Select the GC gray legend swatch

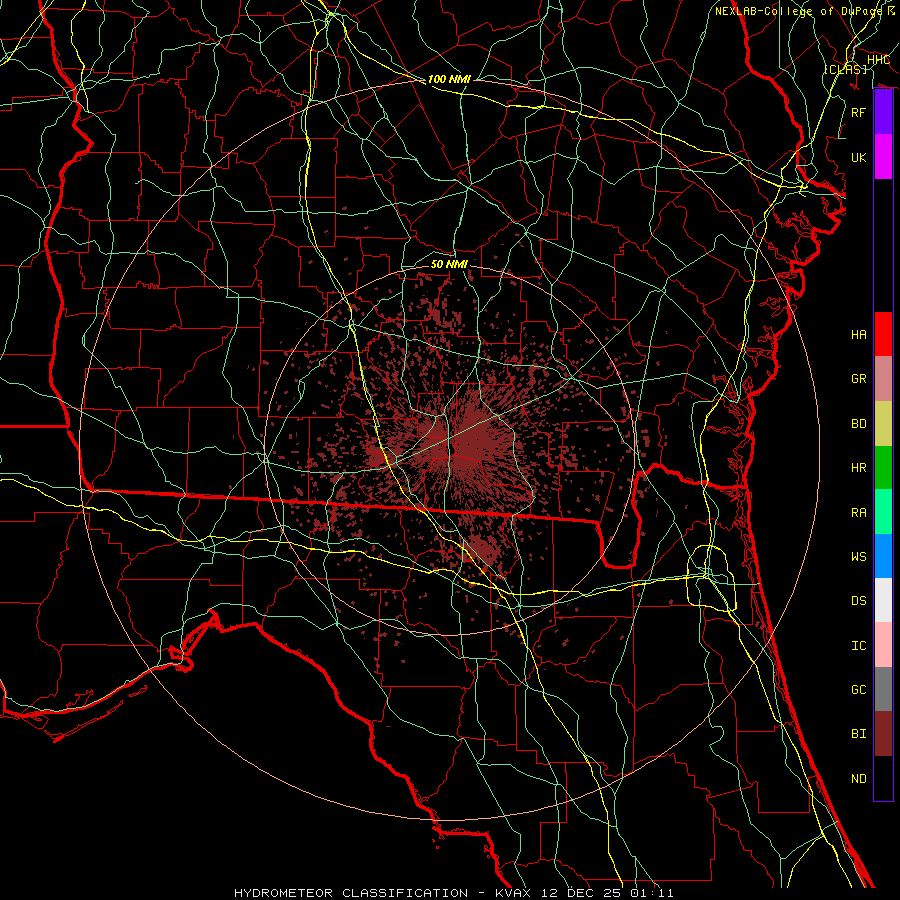pyautogui.click(x=883, y=689)
